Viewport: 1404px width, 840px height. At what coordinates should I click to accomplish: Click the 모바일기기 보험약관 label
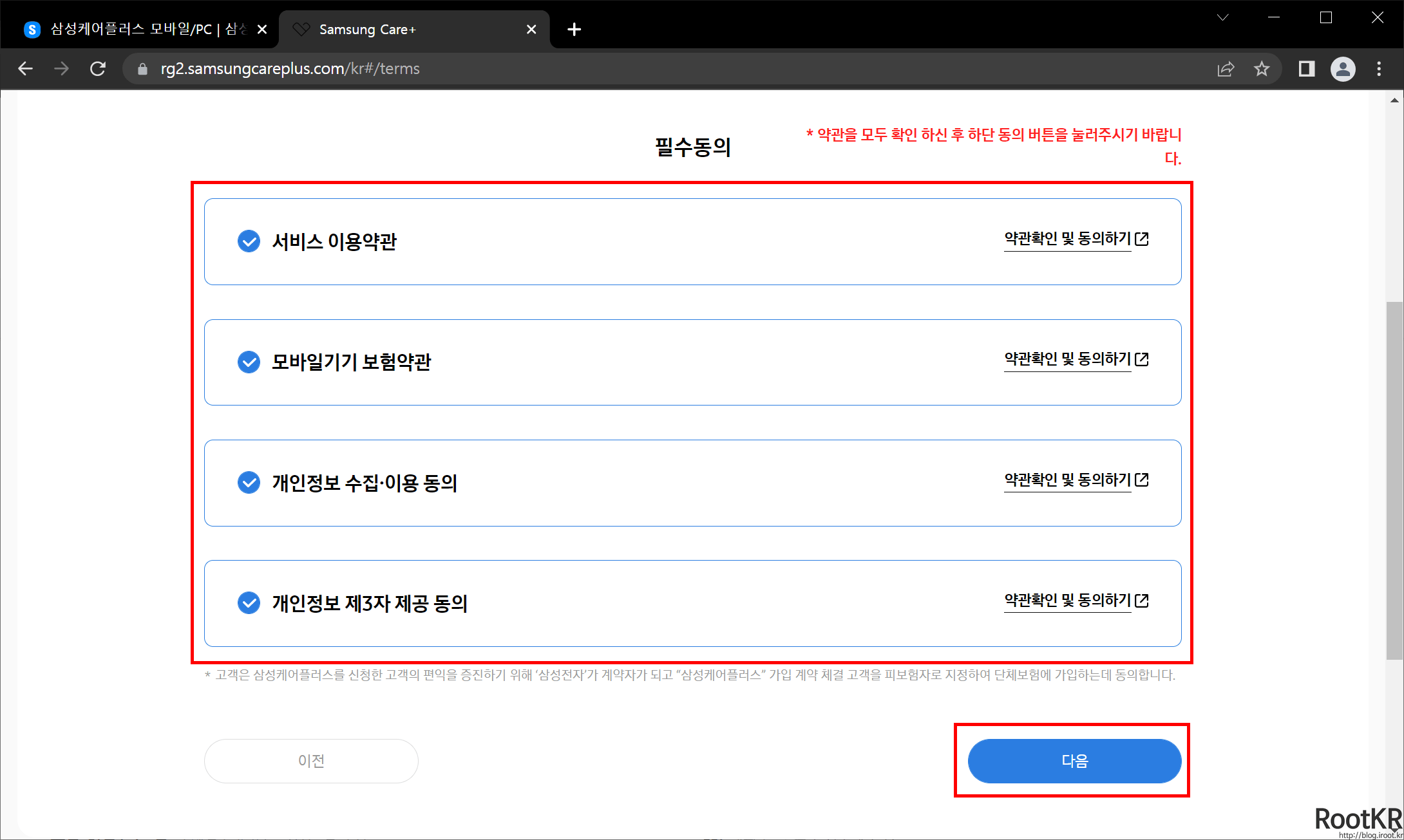pos(352,362)
